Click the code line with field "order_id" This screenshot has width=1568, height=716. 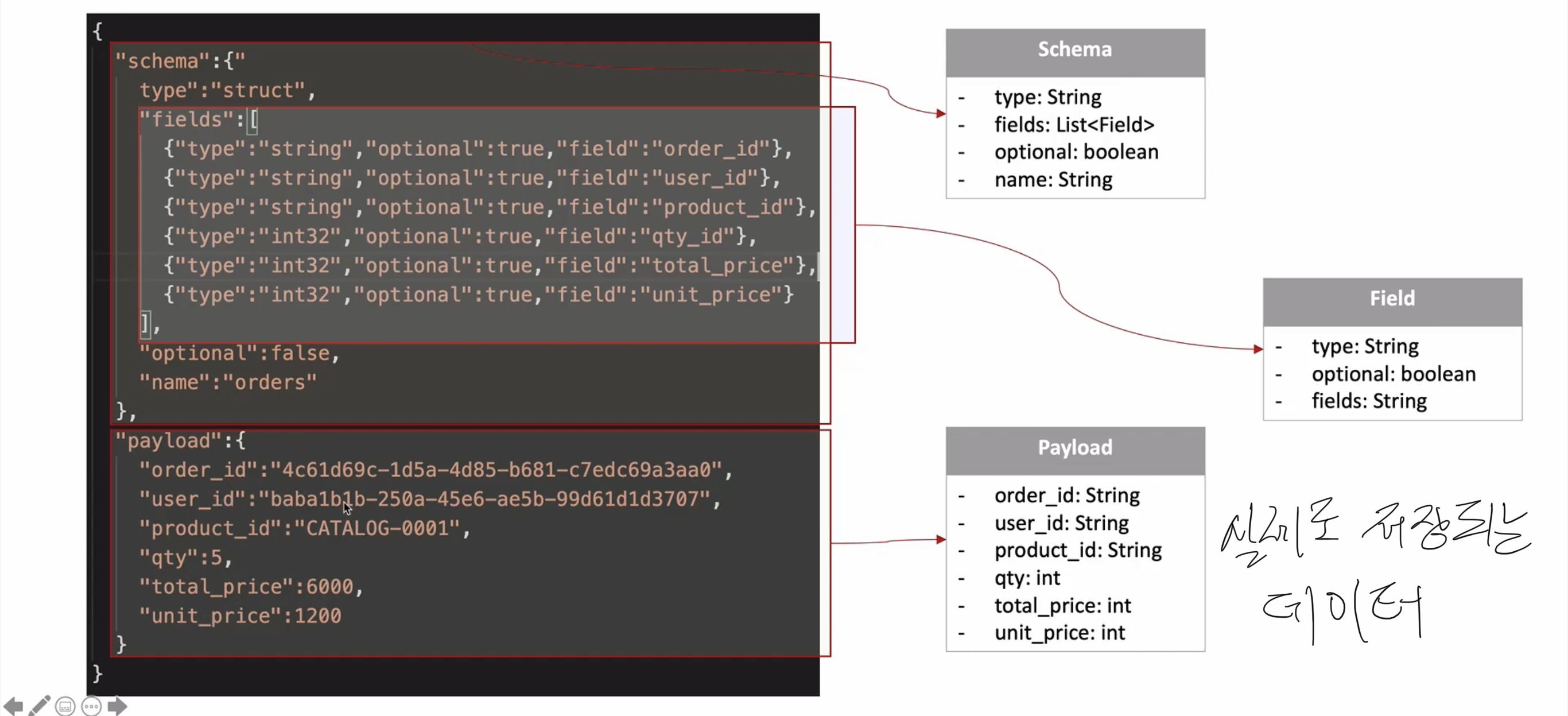pyautogui.click(x=478, y=149)
